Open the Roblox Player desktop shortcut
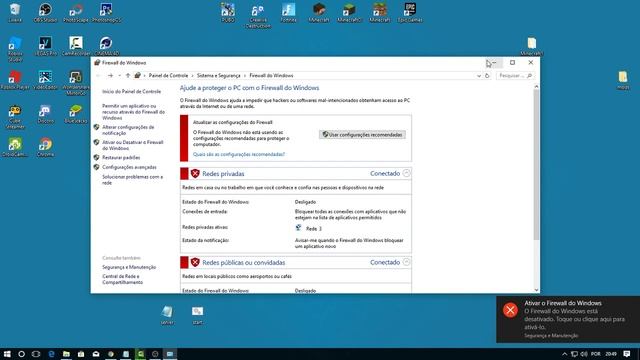Screen dimensions: 640x360 coord(15,80)
